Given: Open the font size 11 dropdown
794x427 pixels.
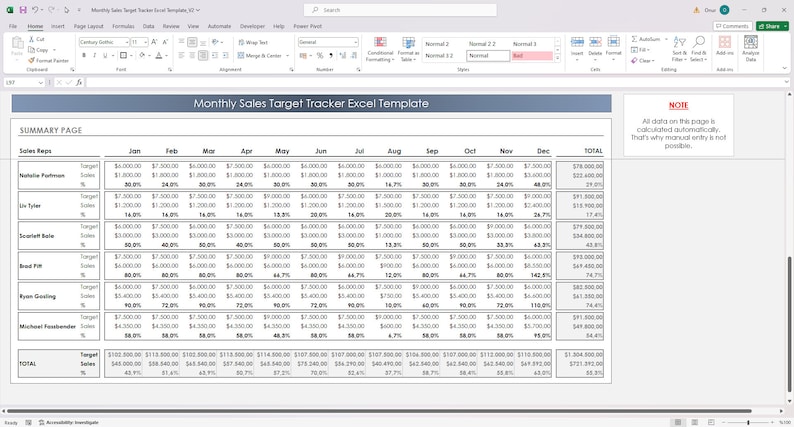Looking at the screenshot, I should (x=145, y=42).
